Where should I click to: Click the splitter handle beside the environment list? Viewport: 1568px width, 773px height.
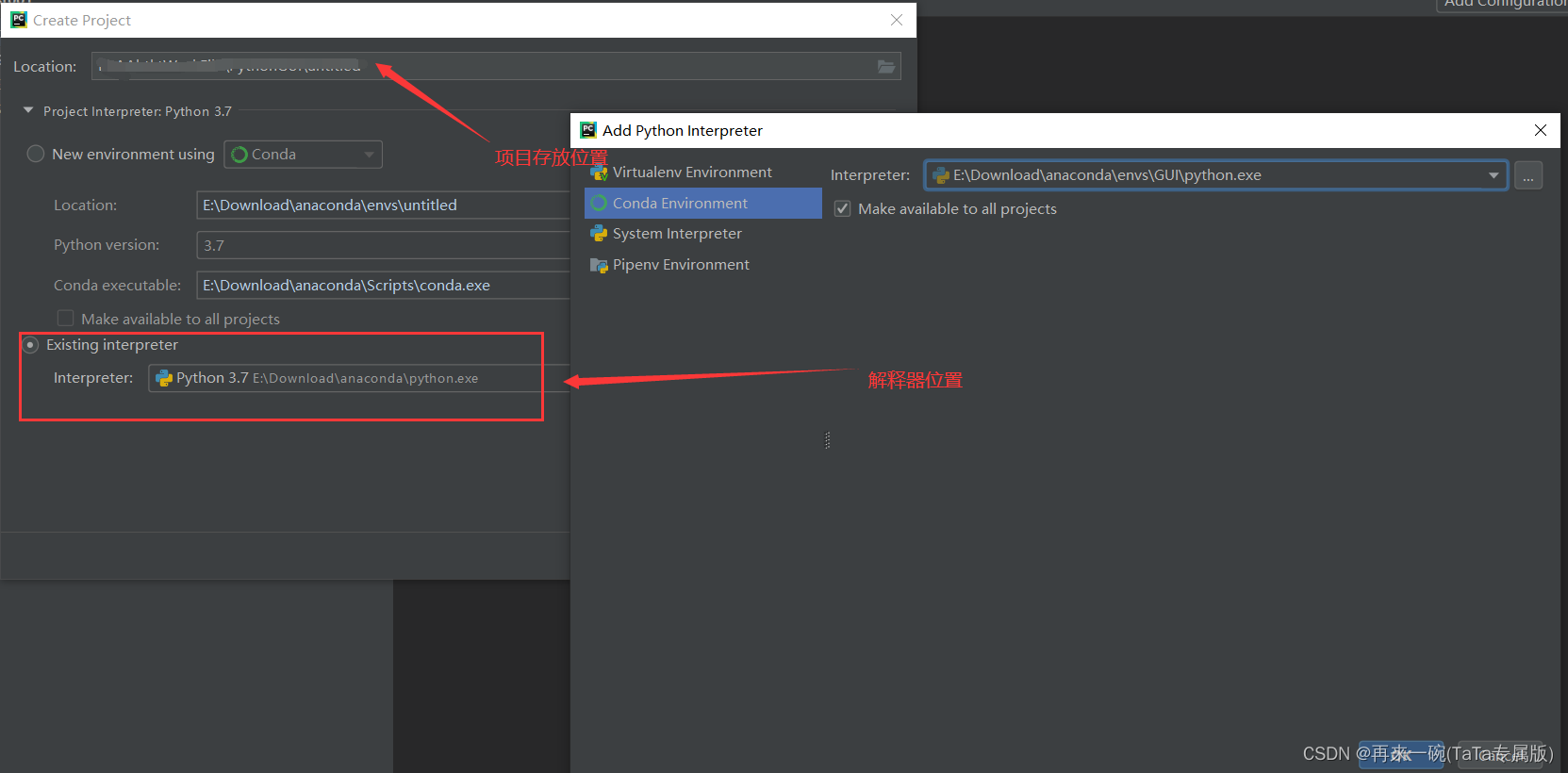(827, 440)
